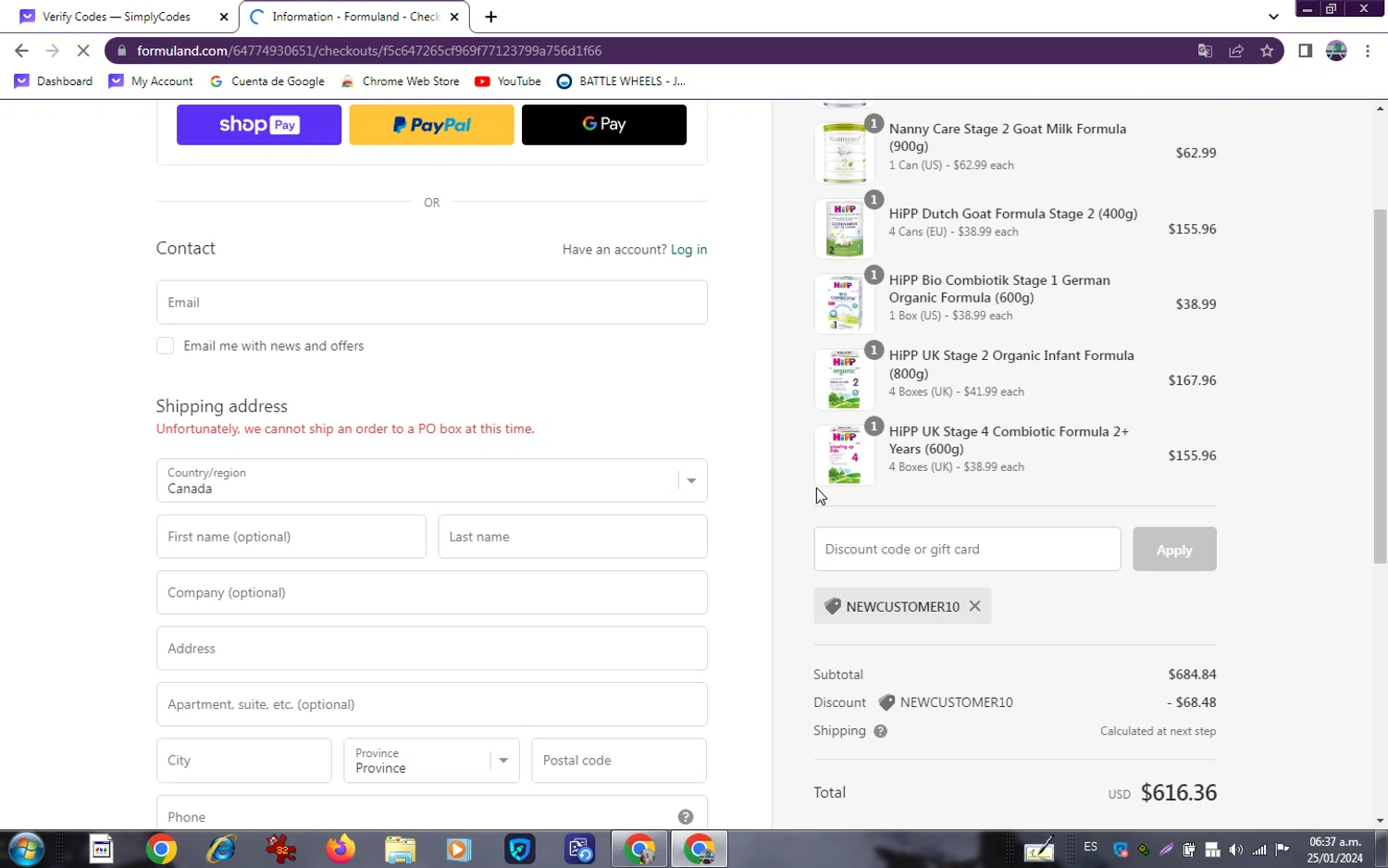This screenshot has height=868, width=1388.
Task: Stop loading the page
Action: click(x=82, y=51)
